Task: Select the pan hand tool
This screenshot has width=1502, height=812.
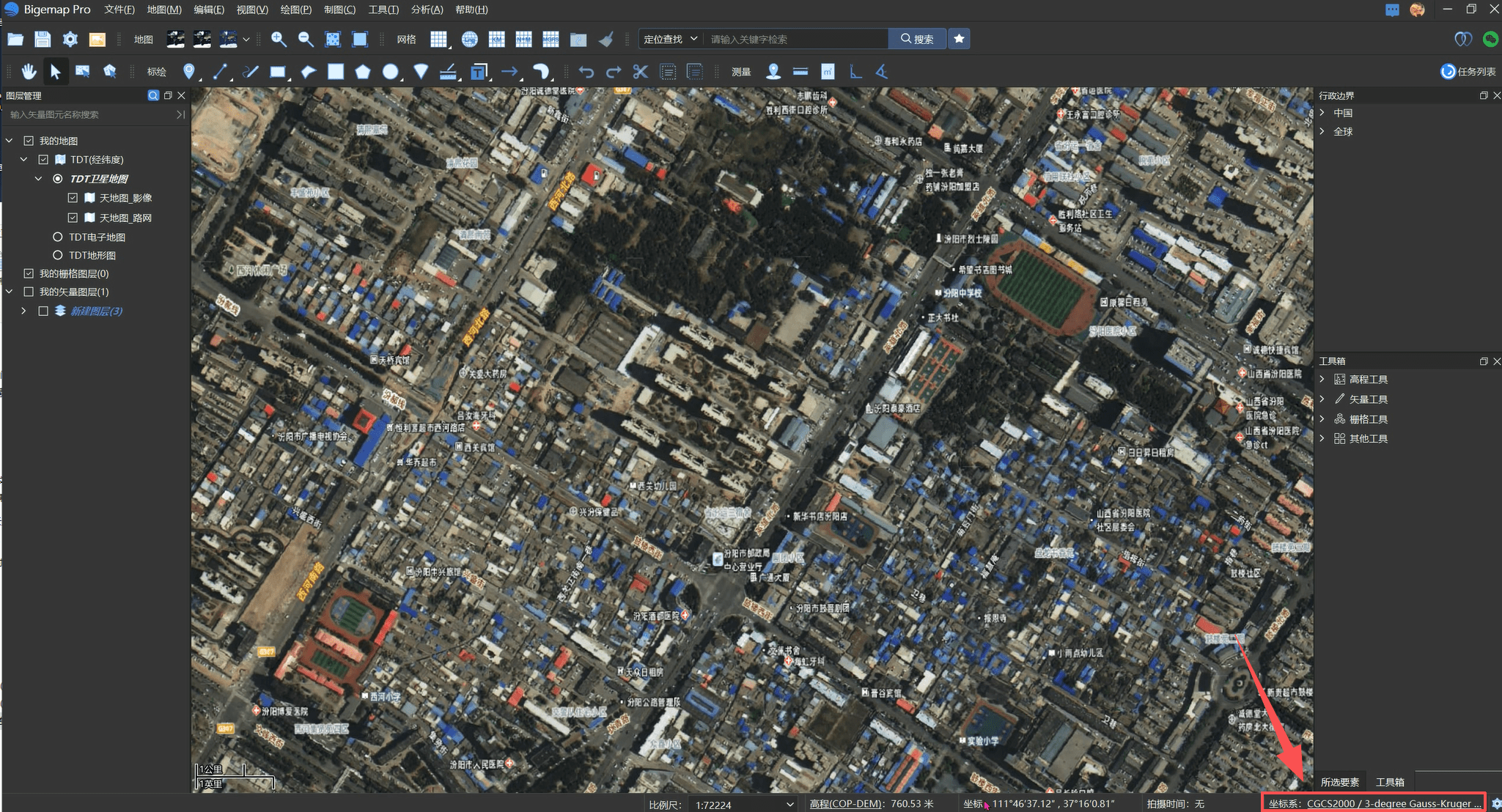Action: (x=29, y=72)
